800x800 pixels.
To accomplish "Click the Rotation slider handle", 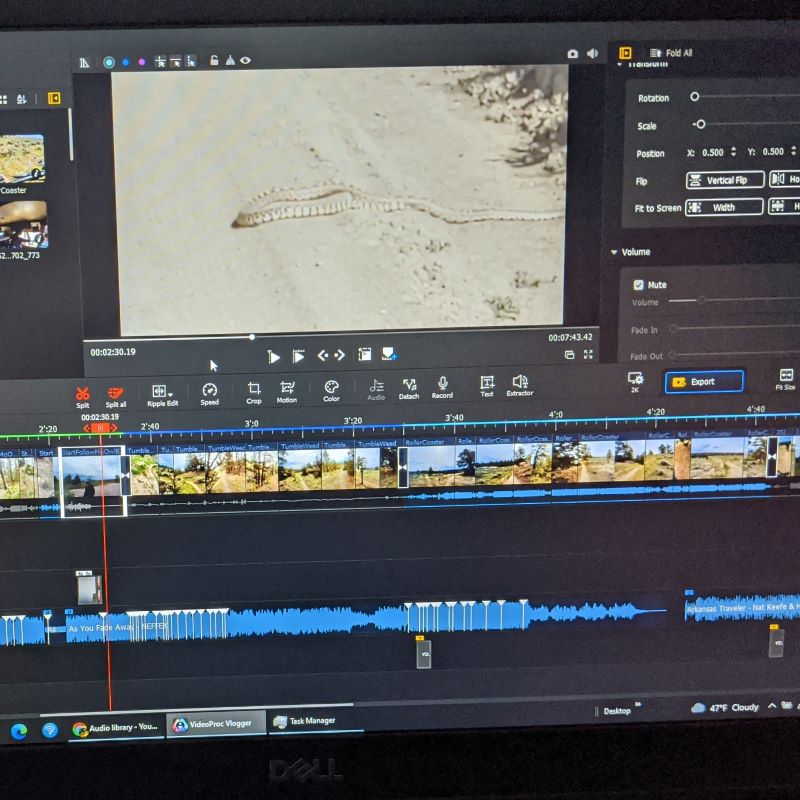I will point(694,97).
